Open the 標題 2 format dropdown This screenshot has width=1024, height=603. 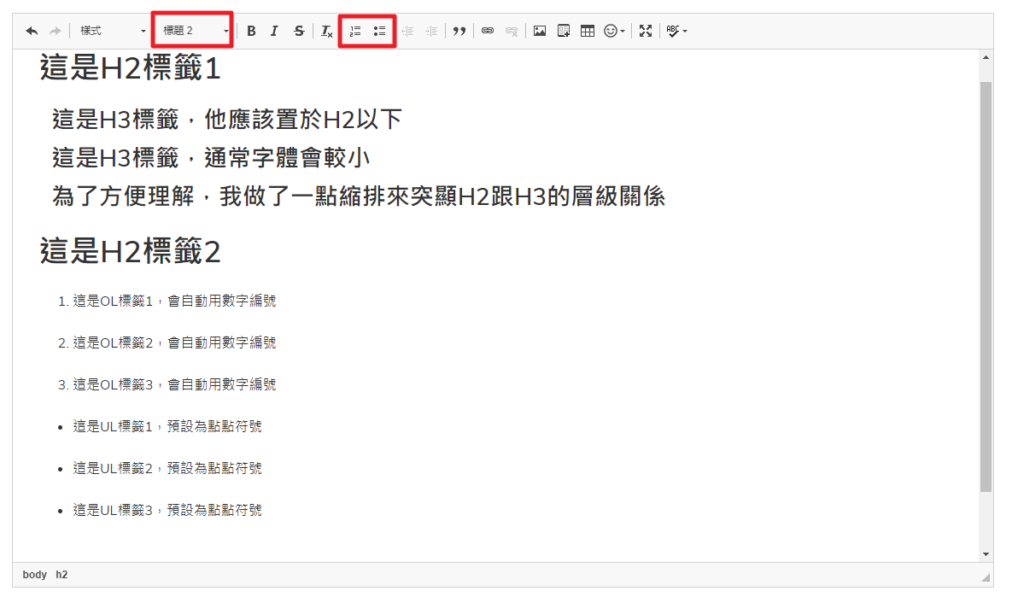point(195,31)
